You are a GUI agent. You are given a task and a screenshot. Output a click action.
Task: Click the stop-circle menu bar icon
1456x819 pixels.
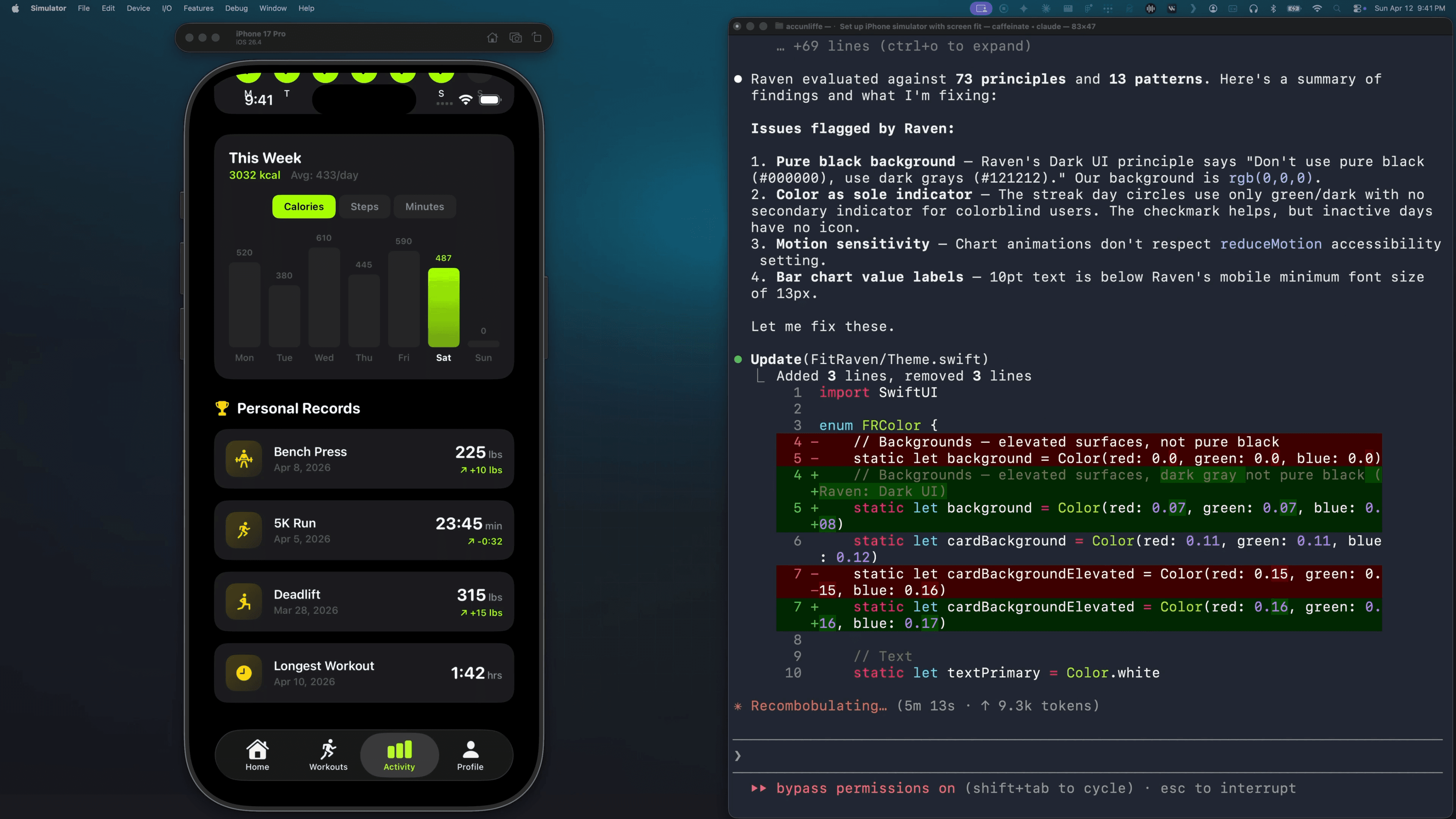[1004, 8]
